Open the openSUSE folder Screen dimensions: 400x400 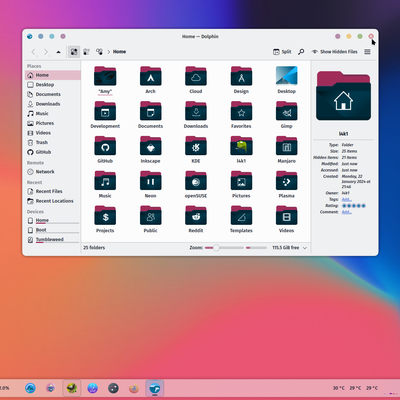(x=196, y=185)
